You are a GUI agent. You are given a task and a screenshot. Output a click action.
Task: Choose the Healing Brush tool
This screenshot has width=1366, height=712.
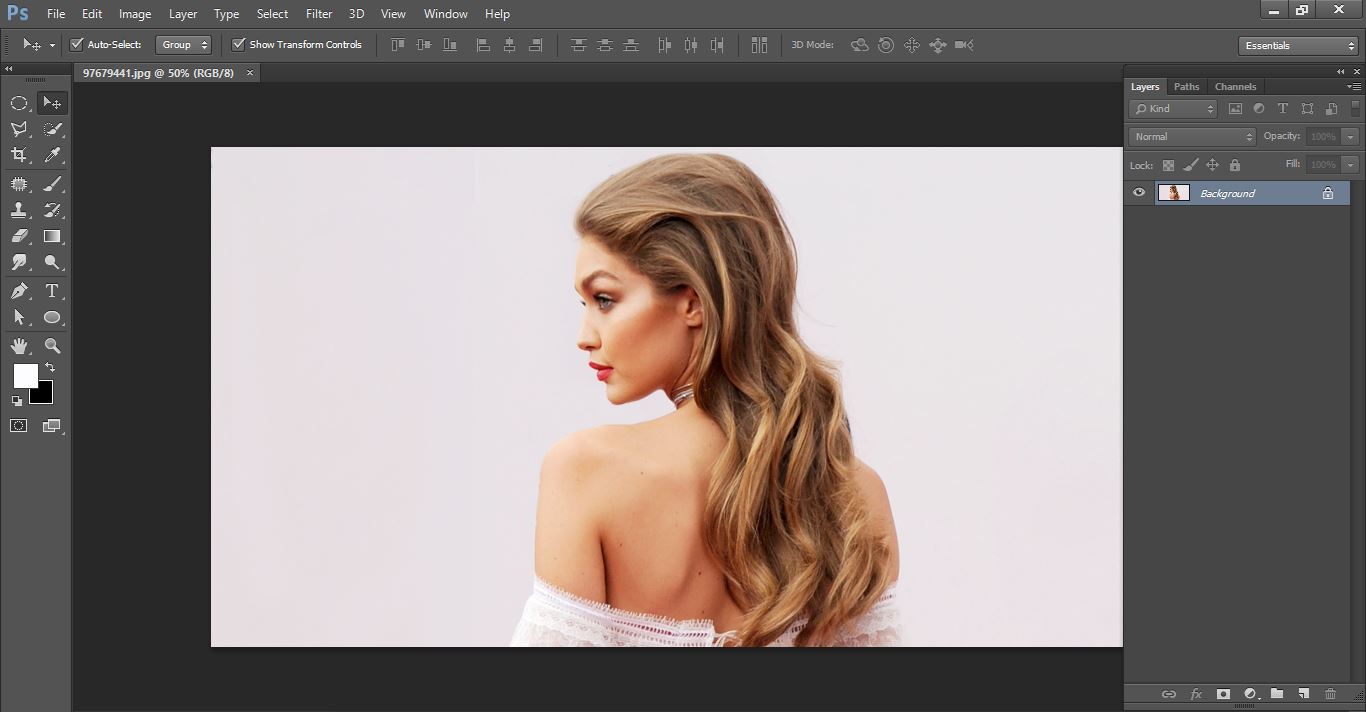click(20, 183)
